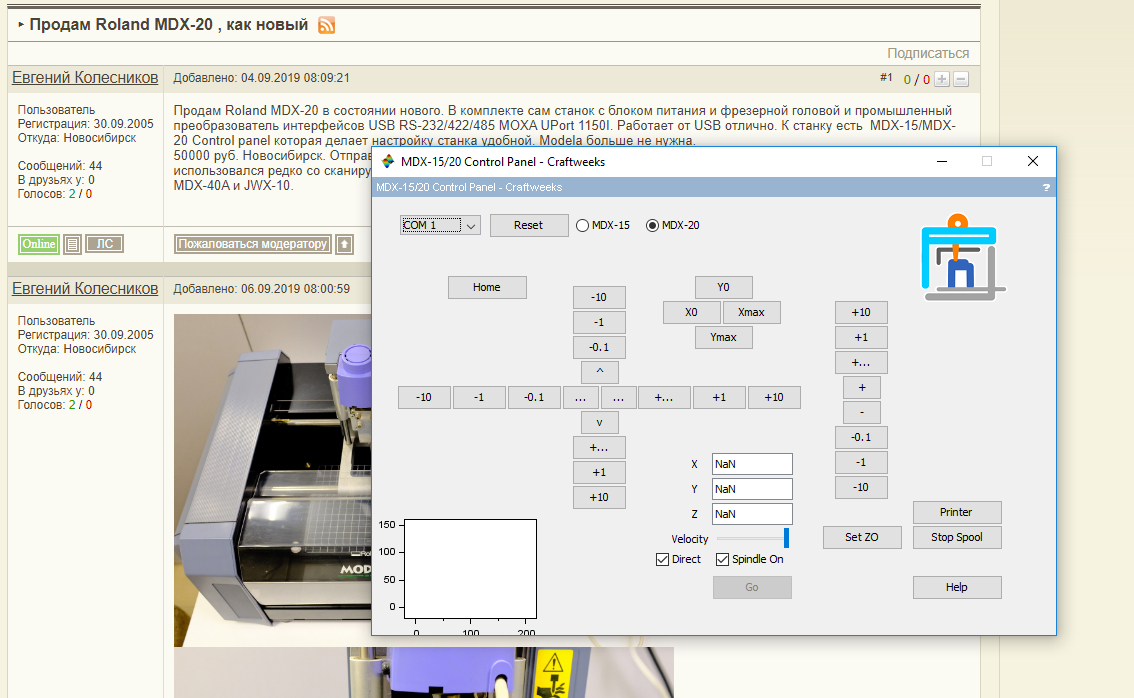Click the Подписаться subscribe link
Screen dimensions: 1134x698
928,54
